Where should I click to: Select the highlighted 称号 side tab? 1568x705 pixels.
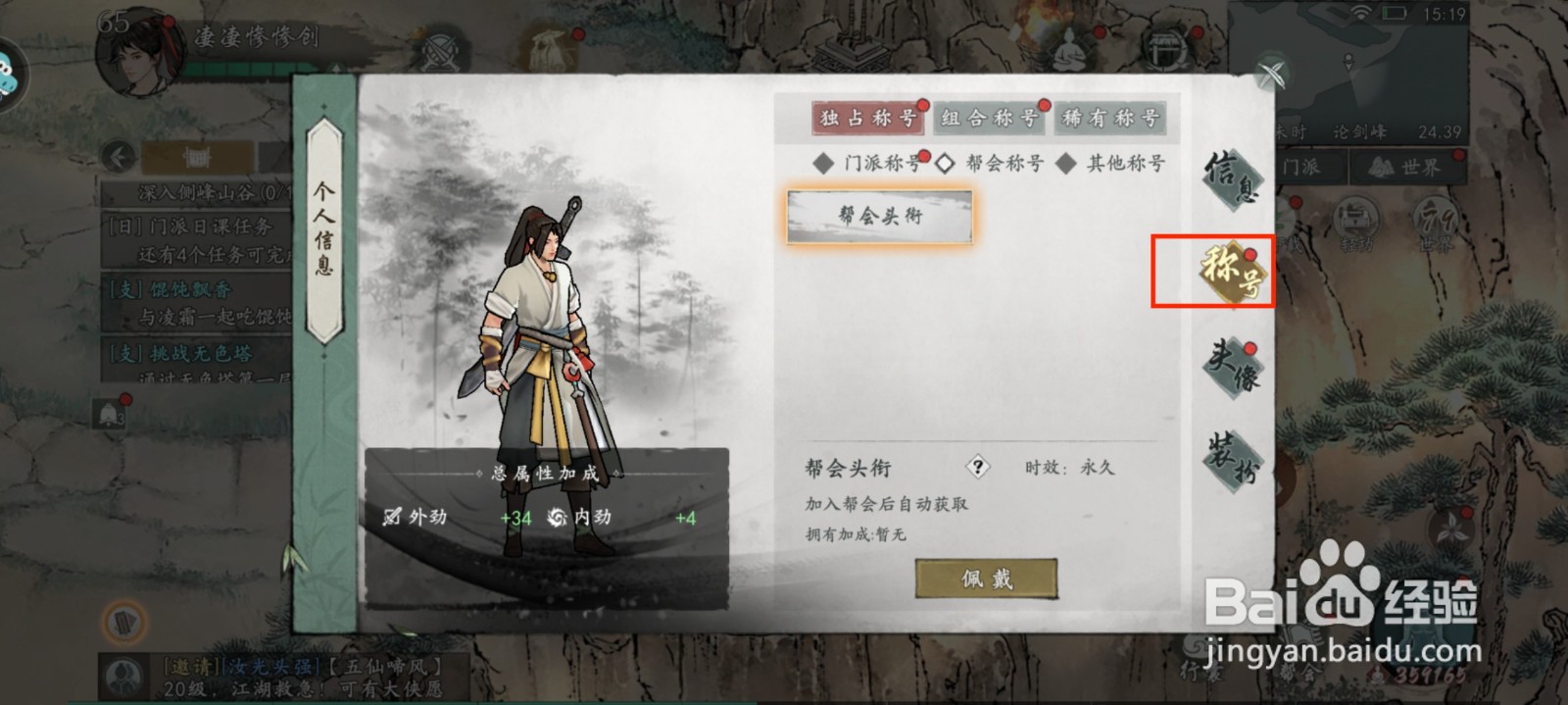(x=1233, y=273)
